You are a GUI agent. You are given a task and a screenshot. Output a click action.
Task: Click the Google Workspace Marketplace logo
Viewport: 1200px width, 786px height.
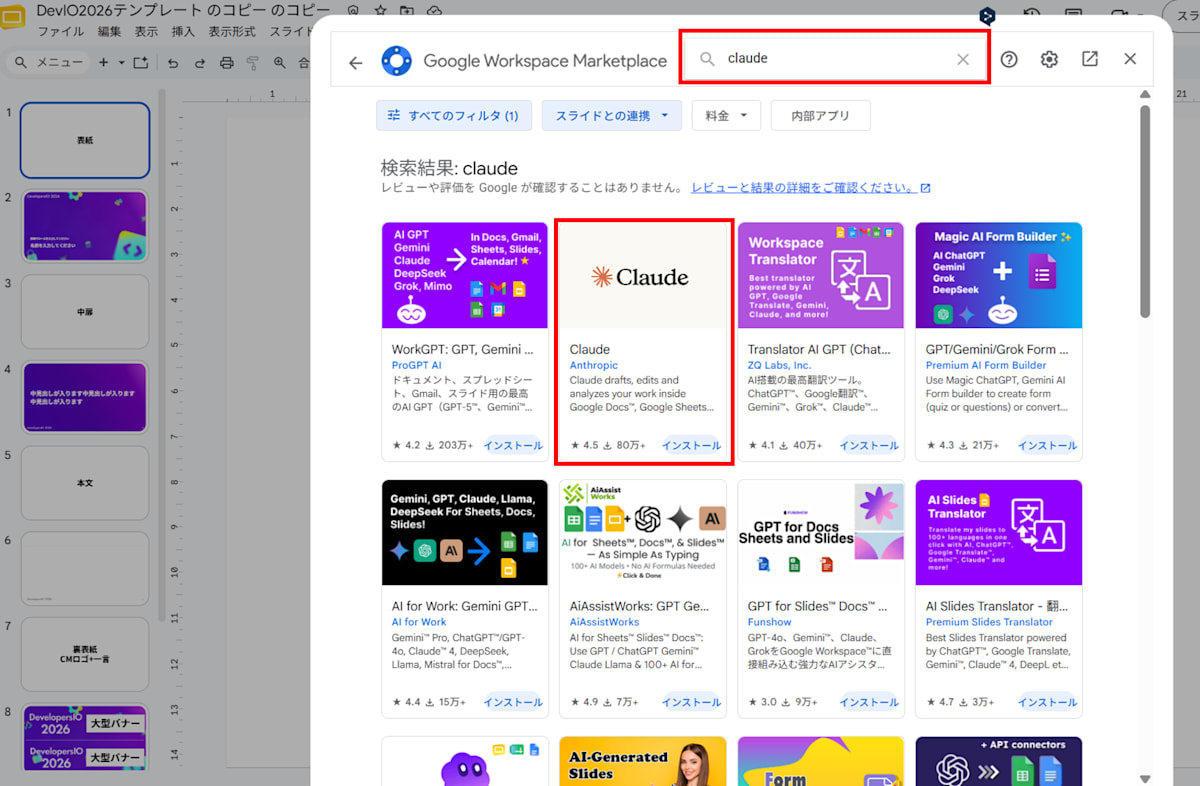pyautogui.click(x=397, y=61)
